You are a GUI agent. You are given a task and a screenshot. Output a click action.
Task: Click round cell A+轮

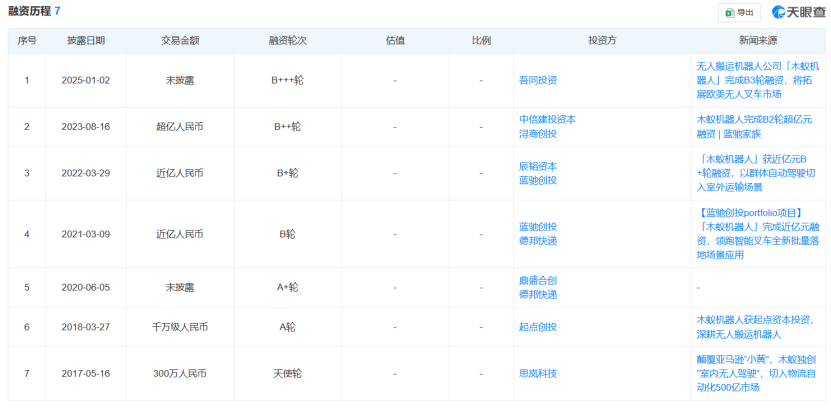(x=288, y=287)
